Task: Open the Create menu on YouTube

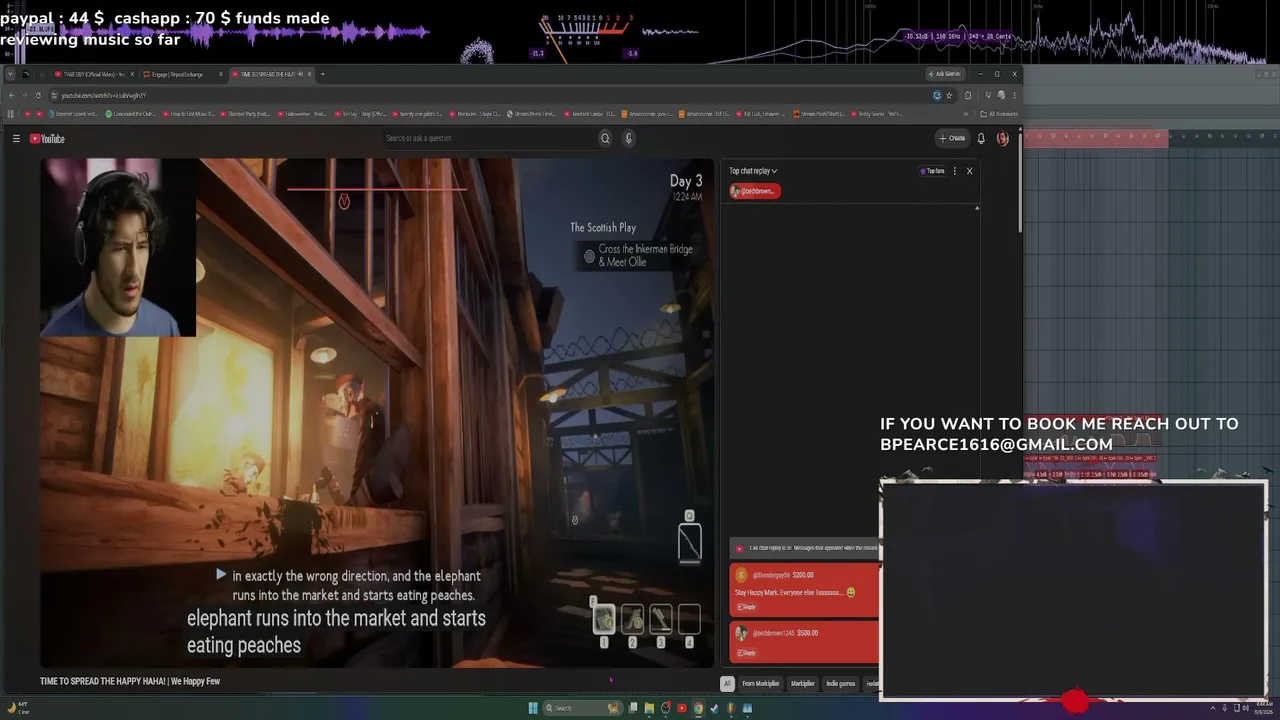Action: [952, 139]
